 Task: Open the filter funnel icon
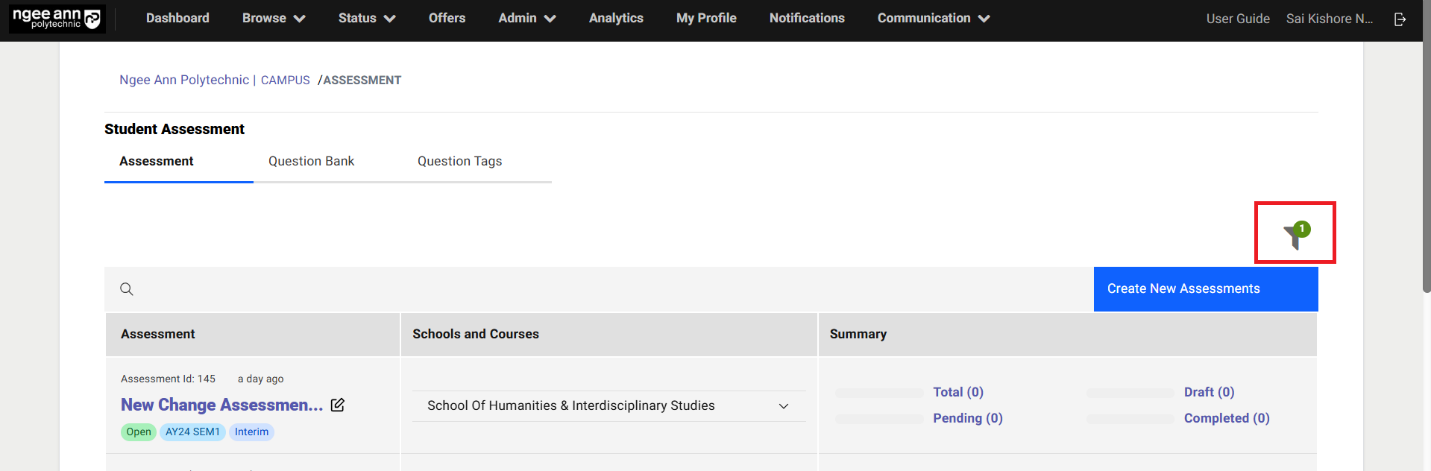click(1294, 235)
